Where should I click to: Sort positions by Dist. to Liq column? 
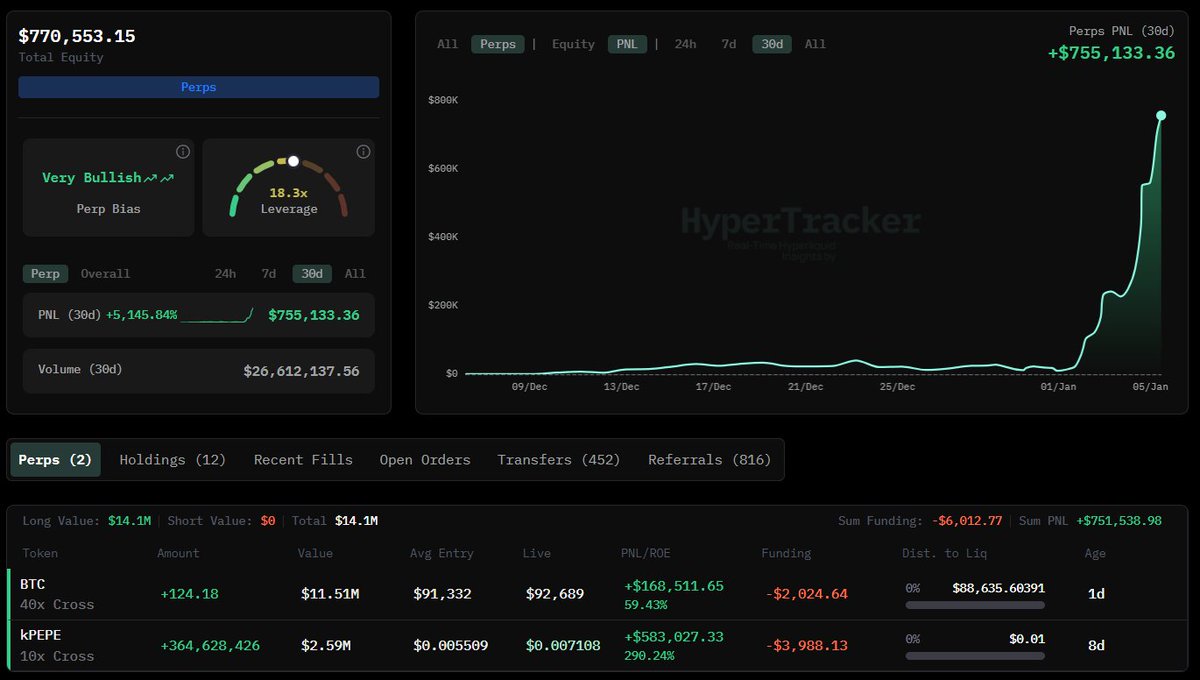944,553
